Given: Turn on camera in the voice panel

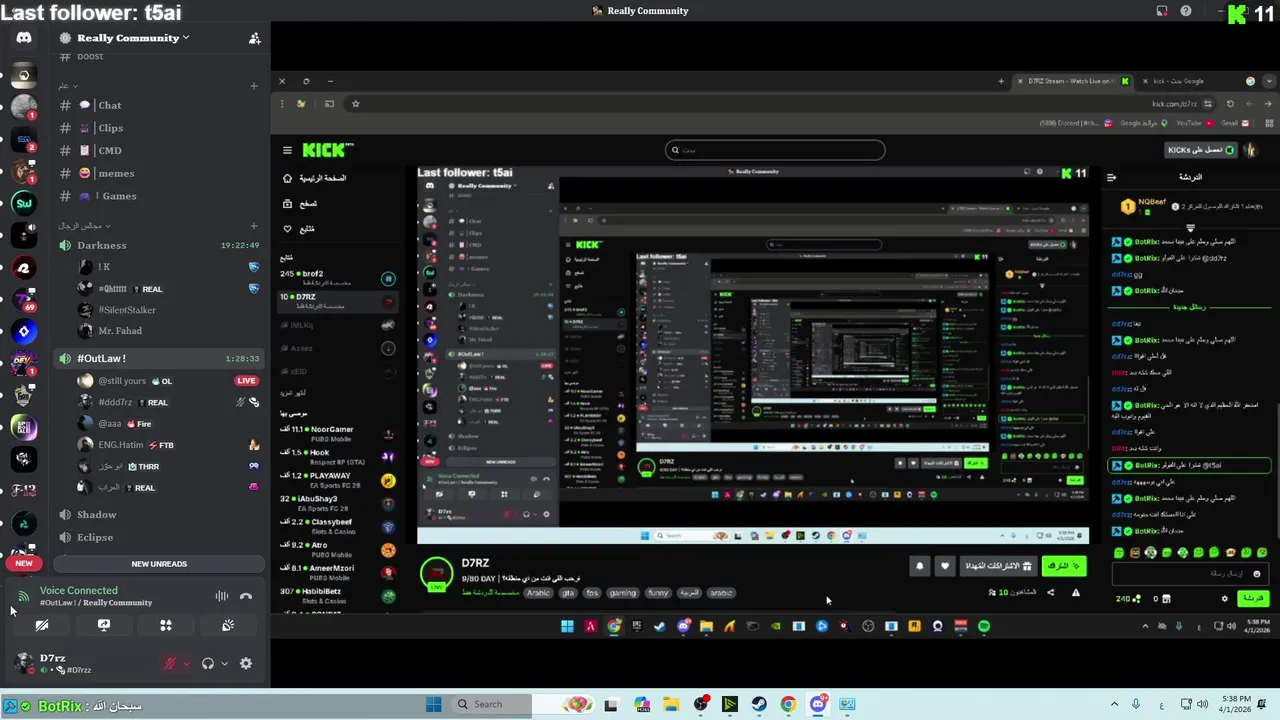Looking at the screenshot, I should coord(42,625).
